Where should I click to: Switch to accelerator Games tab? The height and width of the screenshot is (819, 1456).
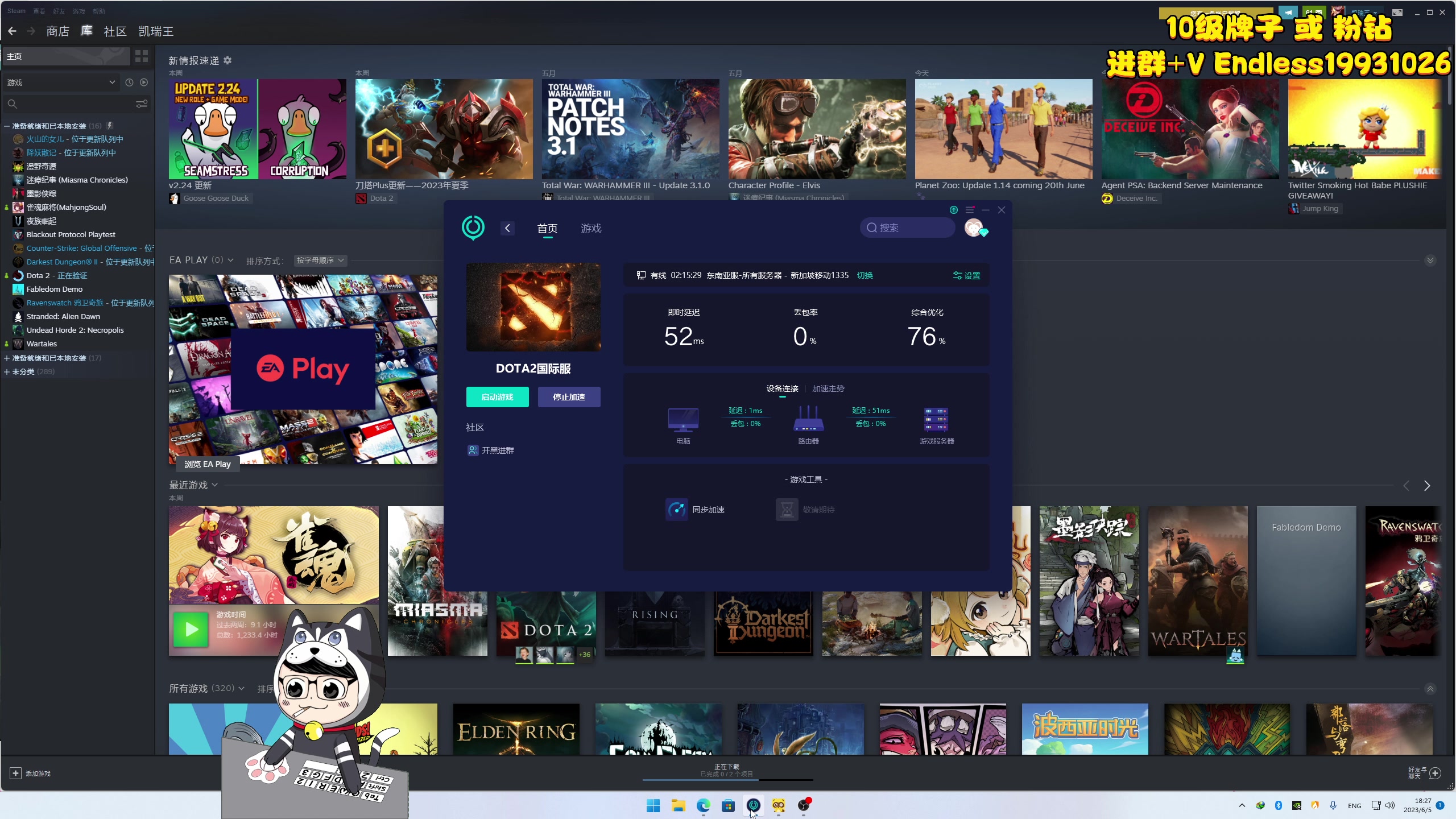[591, 228]
